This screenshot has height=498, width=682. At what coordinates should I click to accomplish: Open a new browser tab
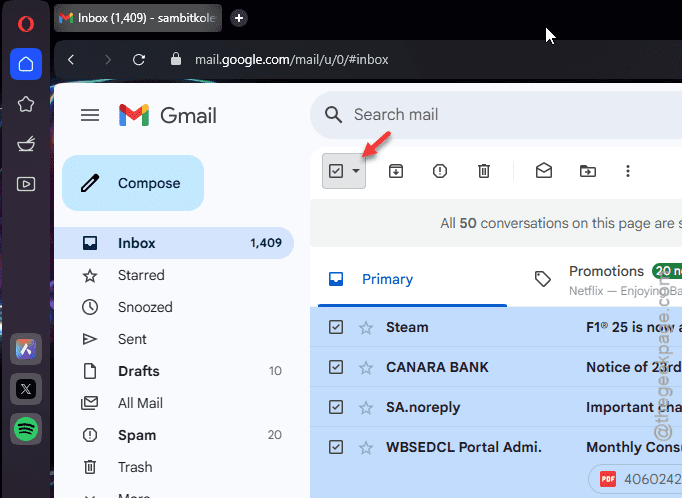coord(239,18)
